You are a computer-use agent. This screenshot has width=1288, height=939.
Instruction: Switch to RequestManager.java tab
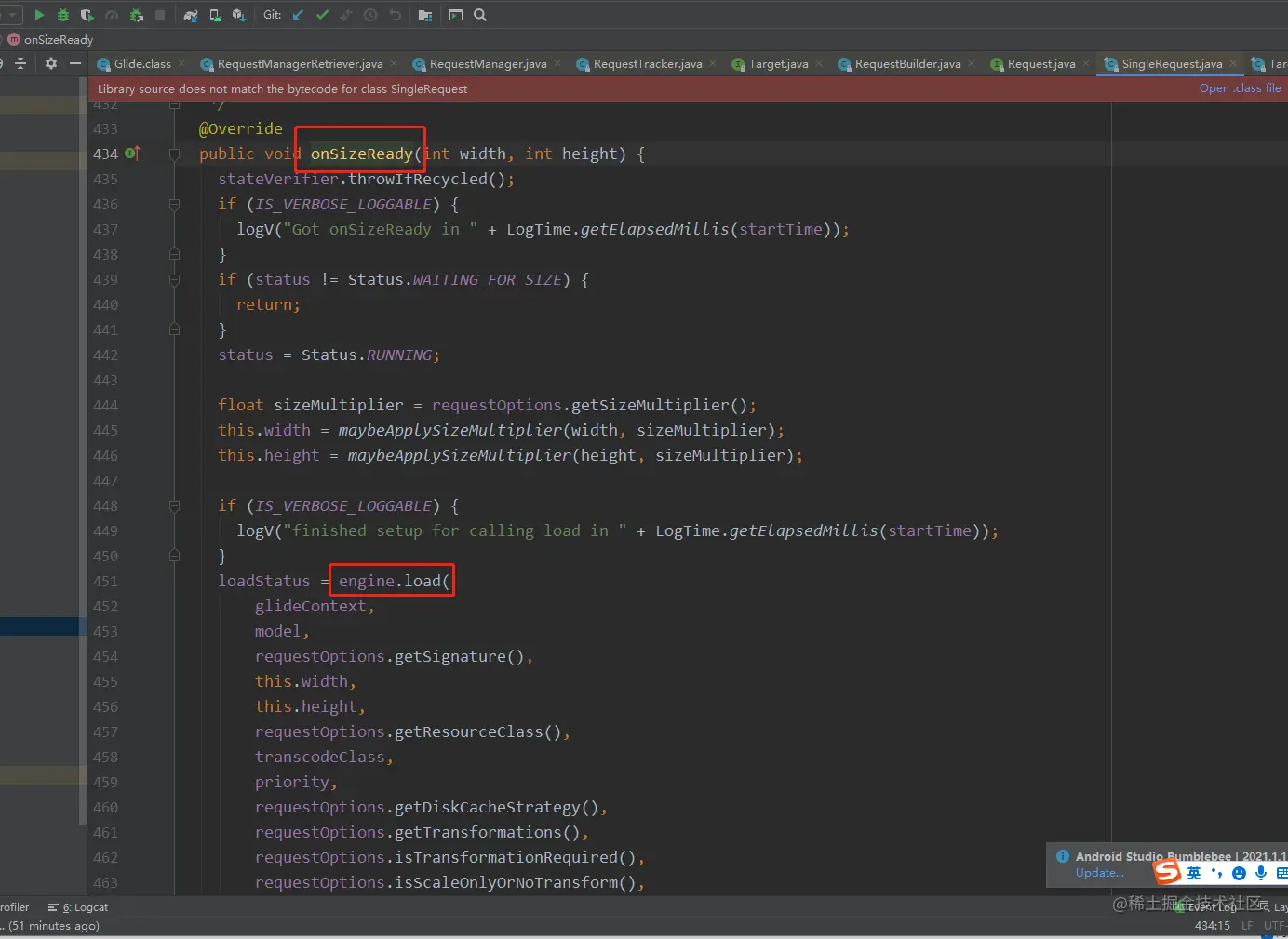[x=488, y=63]
